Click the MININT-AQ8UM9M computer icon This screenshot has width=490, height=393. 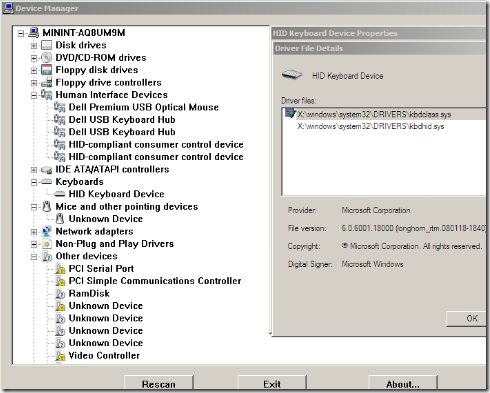[34, 33]
